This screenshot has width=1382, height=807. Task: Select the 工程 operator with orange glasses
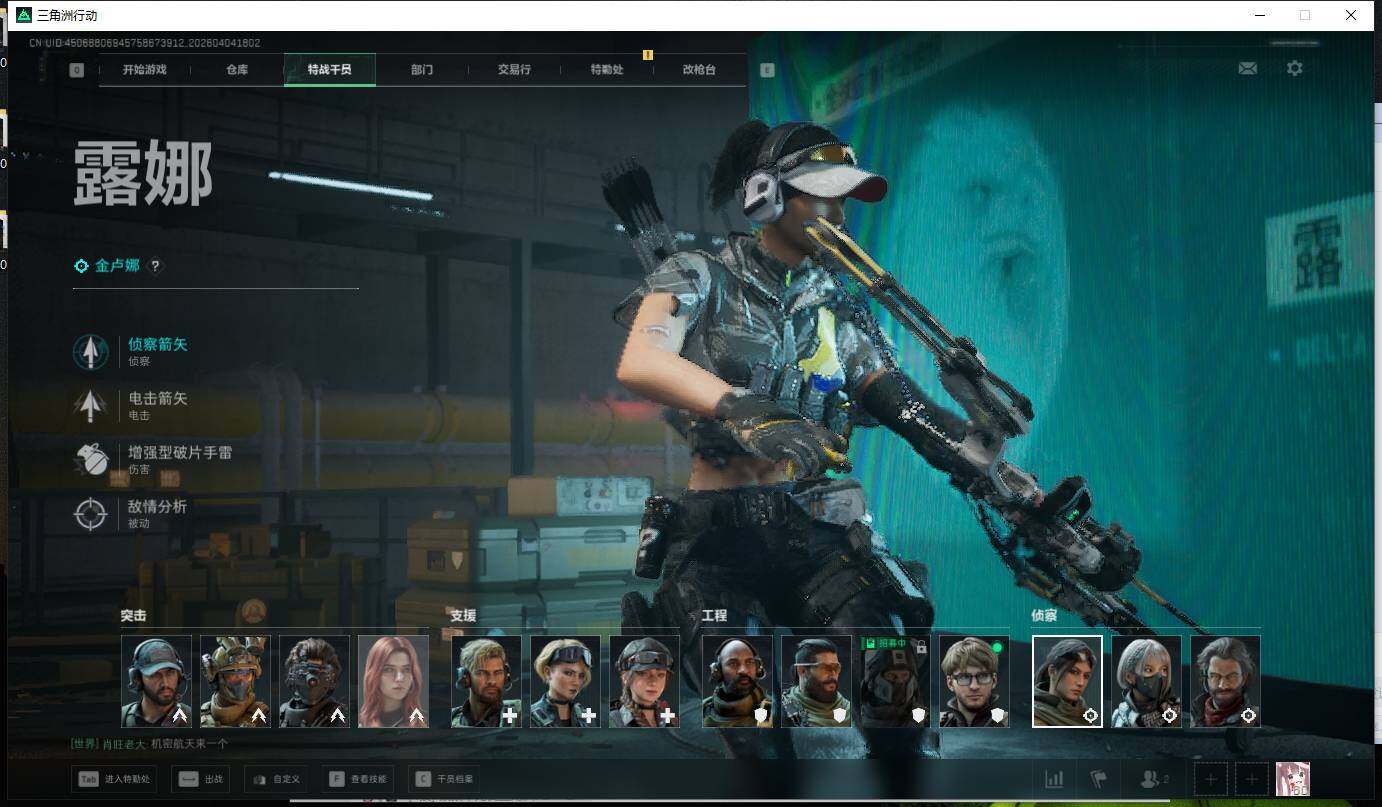[816, 681]
